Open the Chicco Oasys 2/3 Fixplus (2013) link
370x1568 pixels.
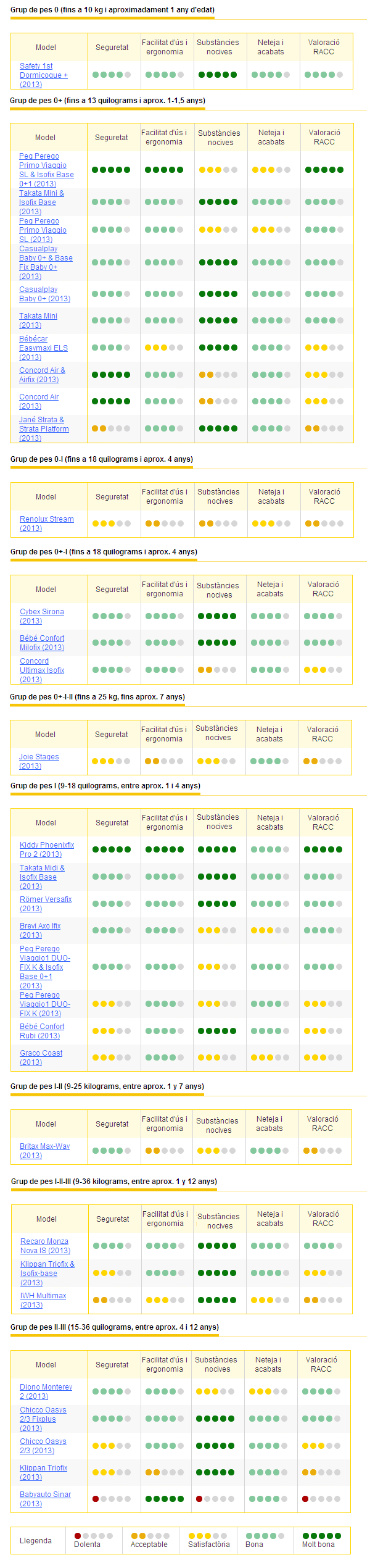click(x=43, y=1419)
